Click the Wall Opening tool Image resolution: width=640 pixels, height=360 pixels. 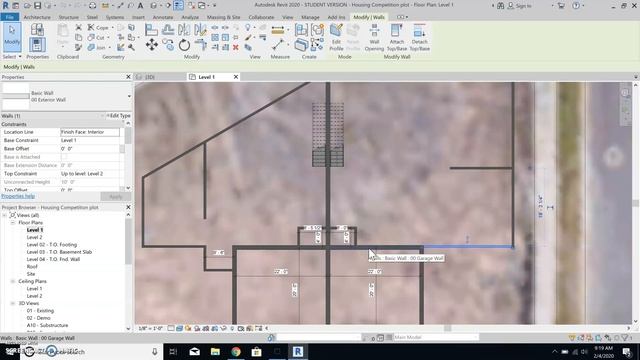[374, 37]
